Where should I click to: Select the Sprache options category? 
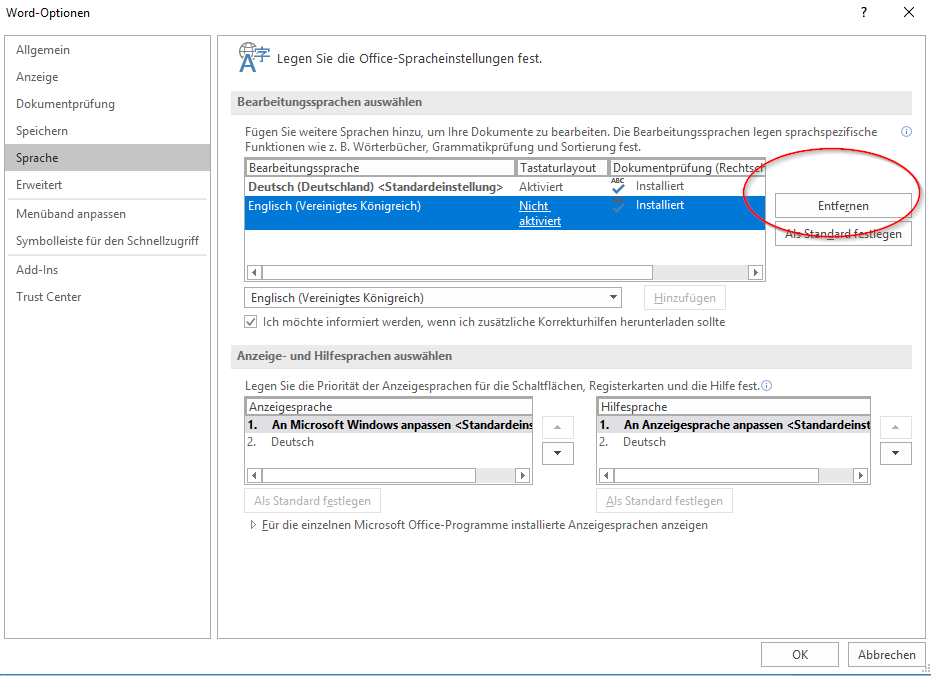click(107, 158)
